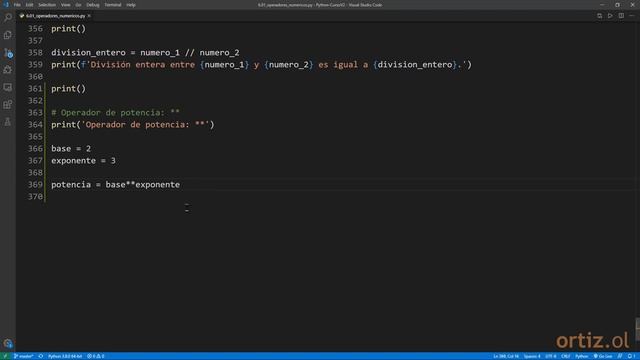Click the print() call on line 356
Screen dimensions: 640x360
point(69,29)
